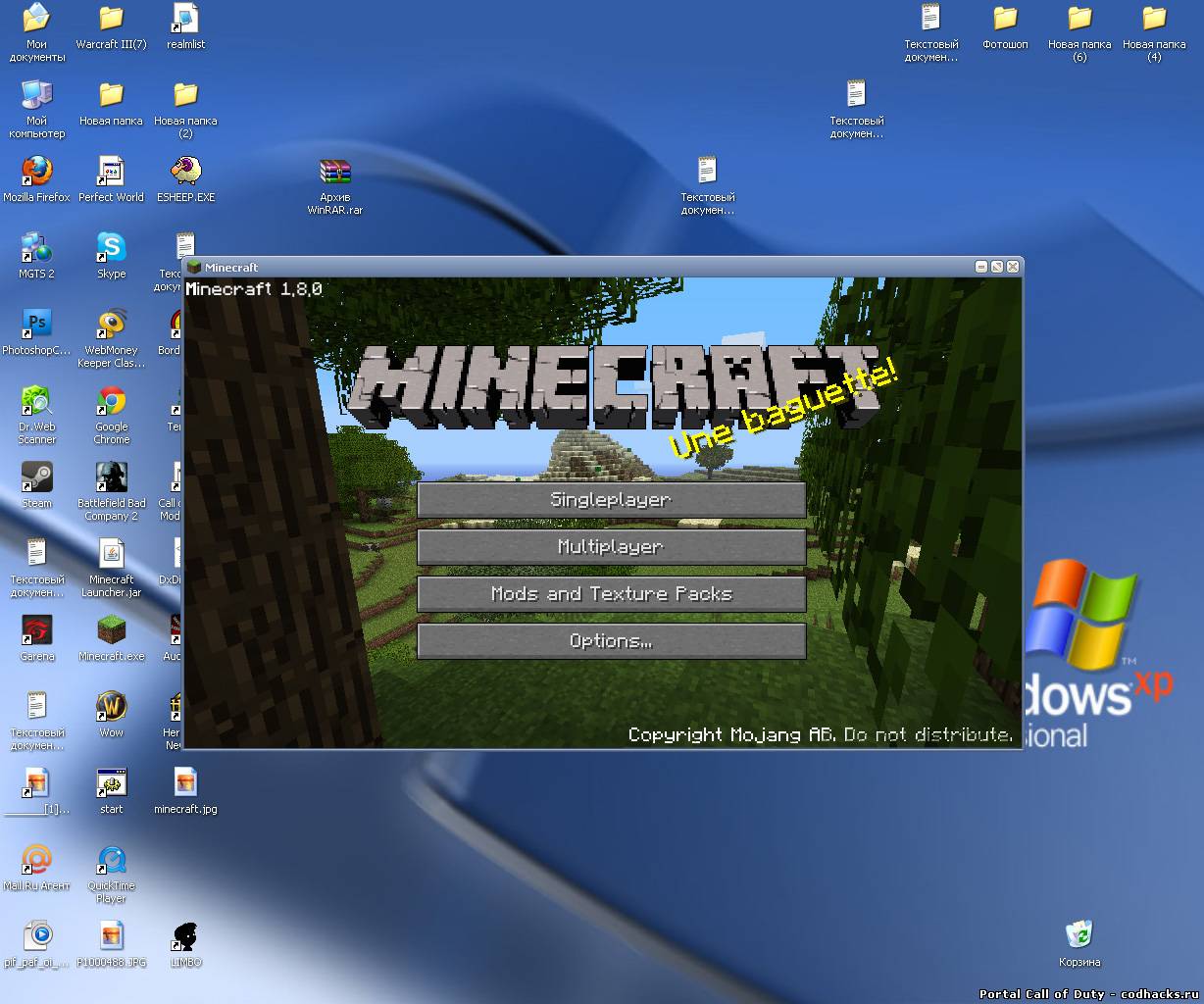
Task: Select the QuickTime Player shortcut
Action: pos(111,859)
